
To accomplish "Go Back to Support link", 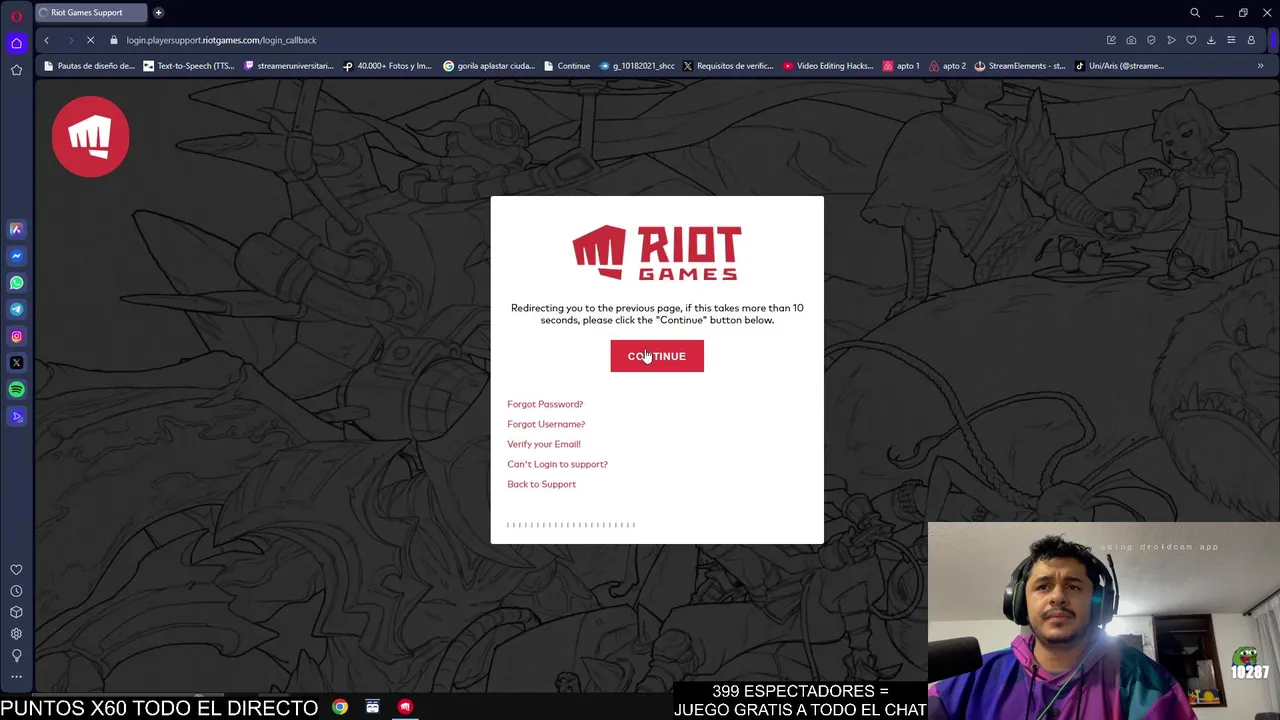I will (541, 484).
